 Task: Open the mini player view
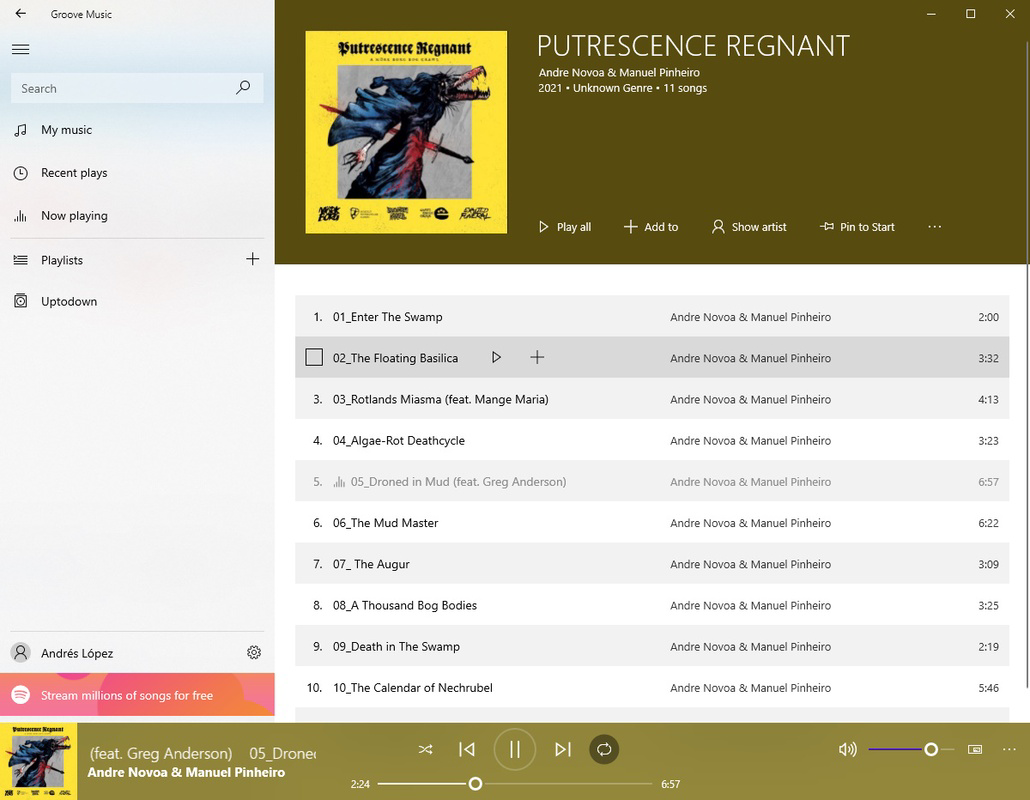point(973,748)
